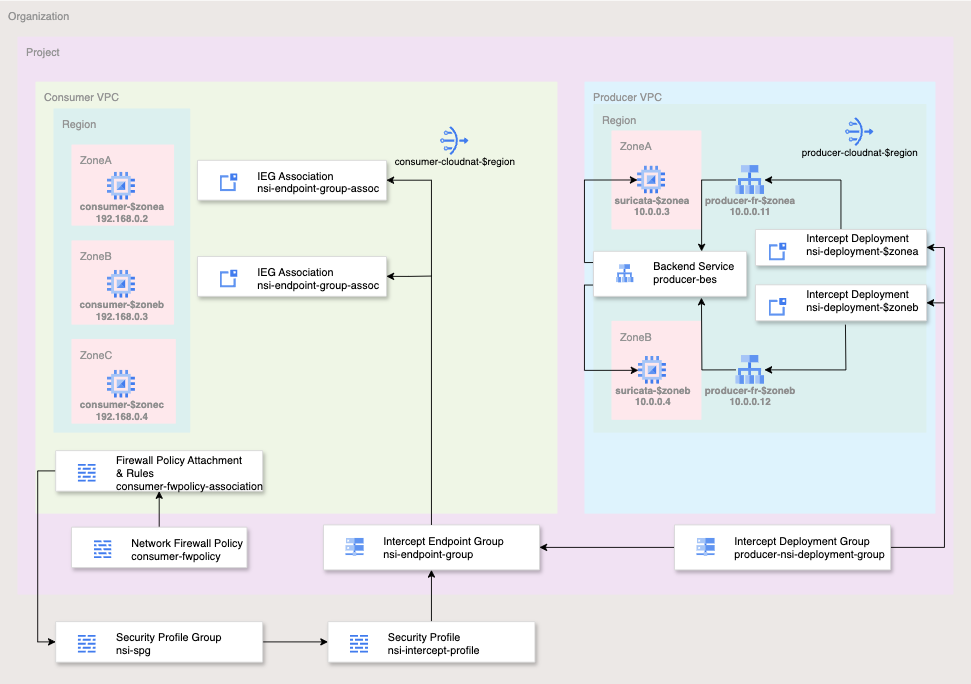Click the Intercept Endpoint Group box
Viewport: 971px width, 684px height.
(x=431, y=548)
